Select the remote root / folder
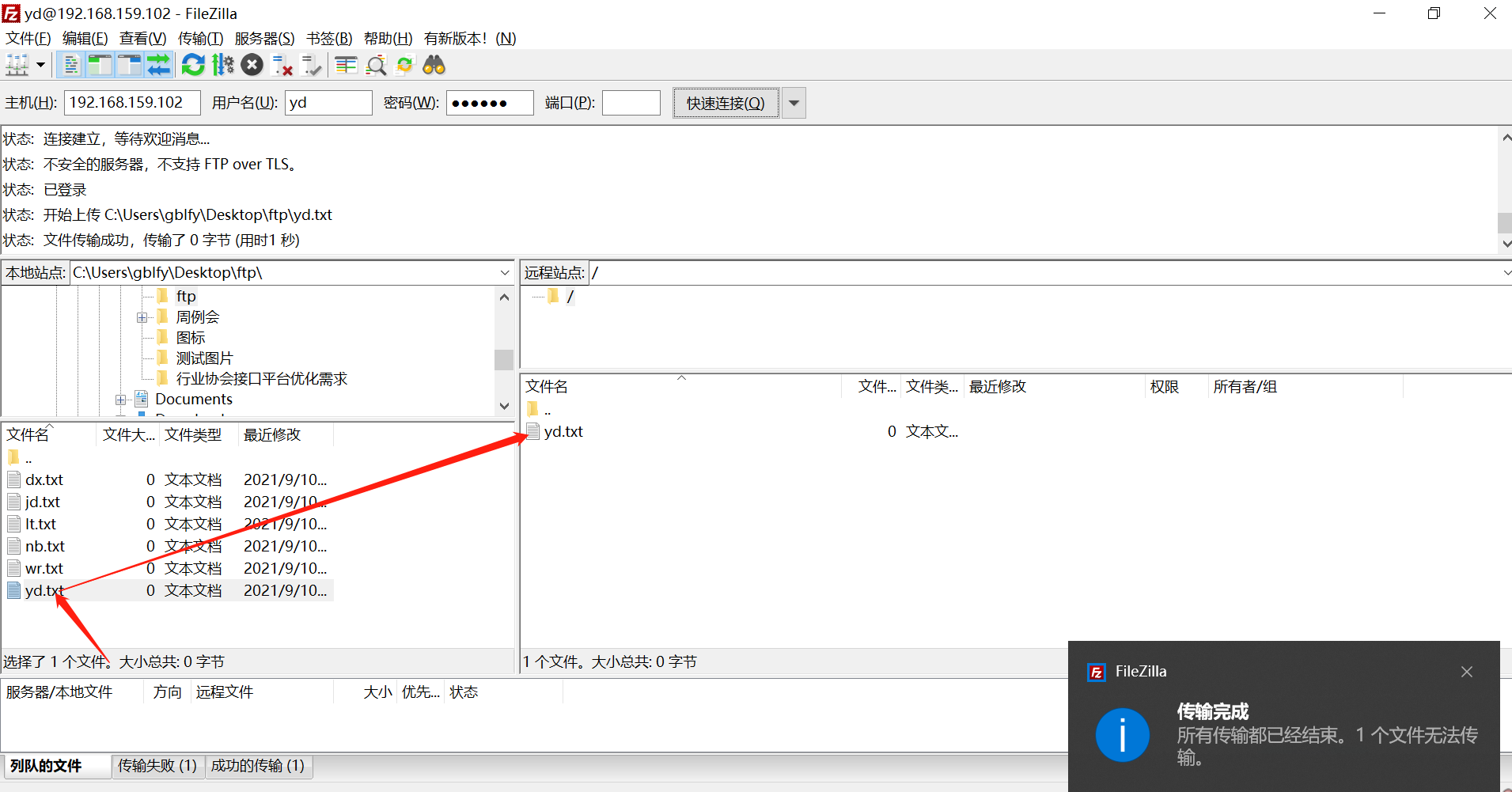 coord(570,296)
